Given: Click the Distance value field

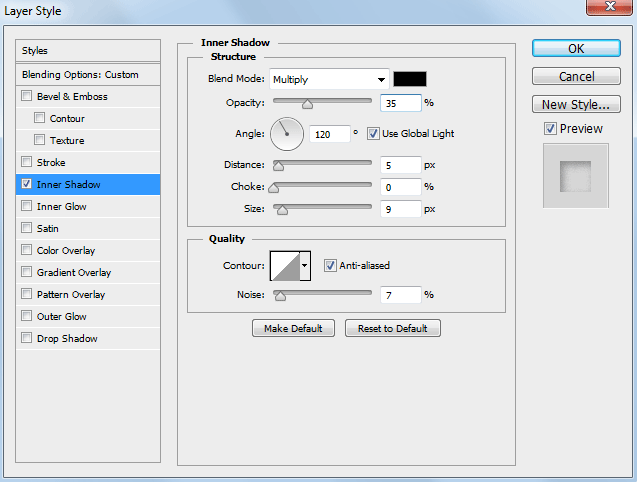Looking at the screenshot, I should coord(401,165).
